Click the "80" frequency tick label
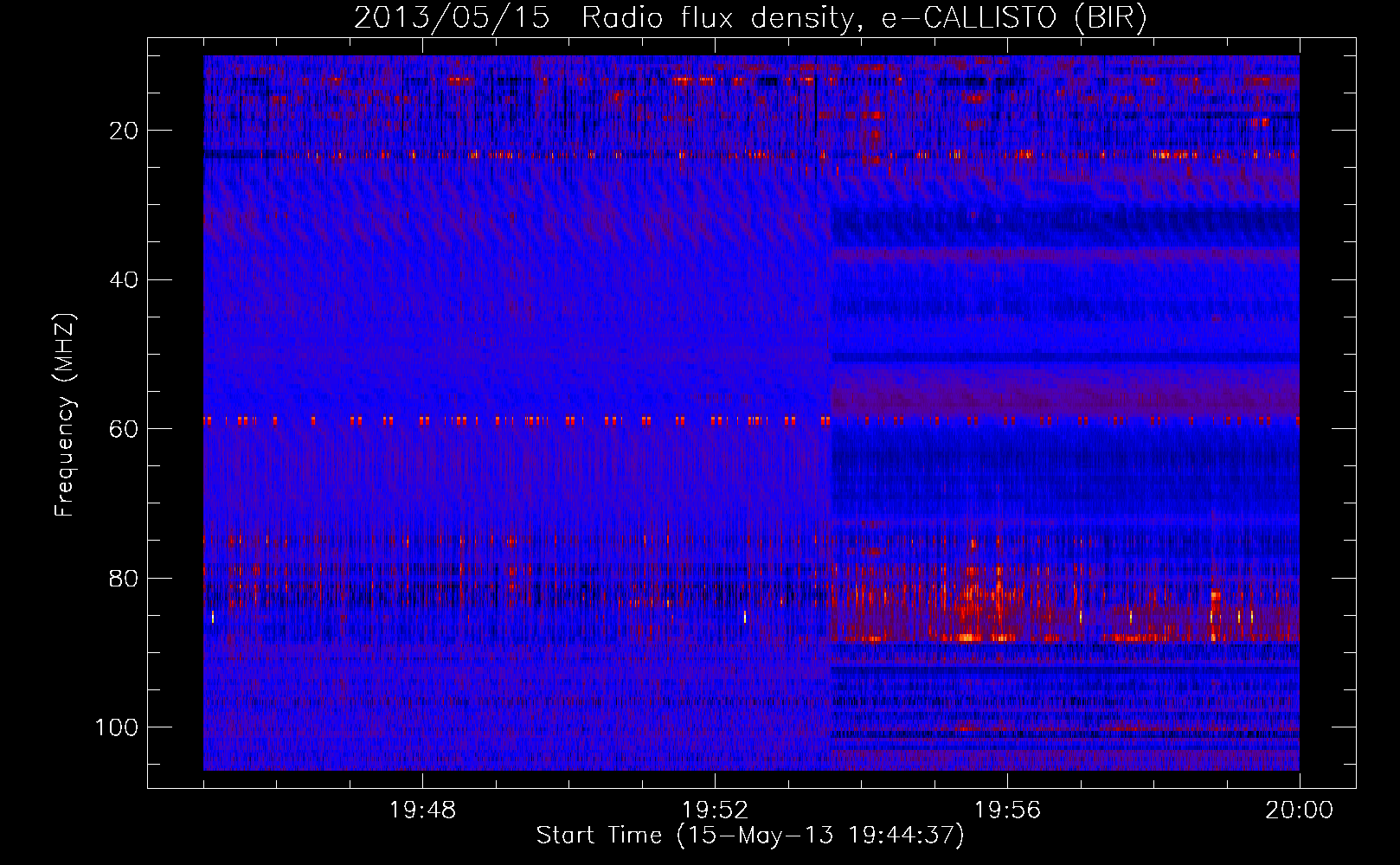The height and width of the screenshot is (865, 1400). pos(125,578)
